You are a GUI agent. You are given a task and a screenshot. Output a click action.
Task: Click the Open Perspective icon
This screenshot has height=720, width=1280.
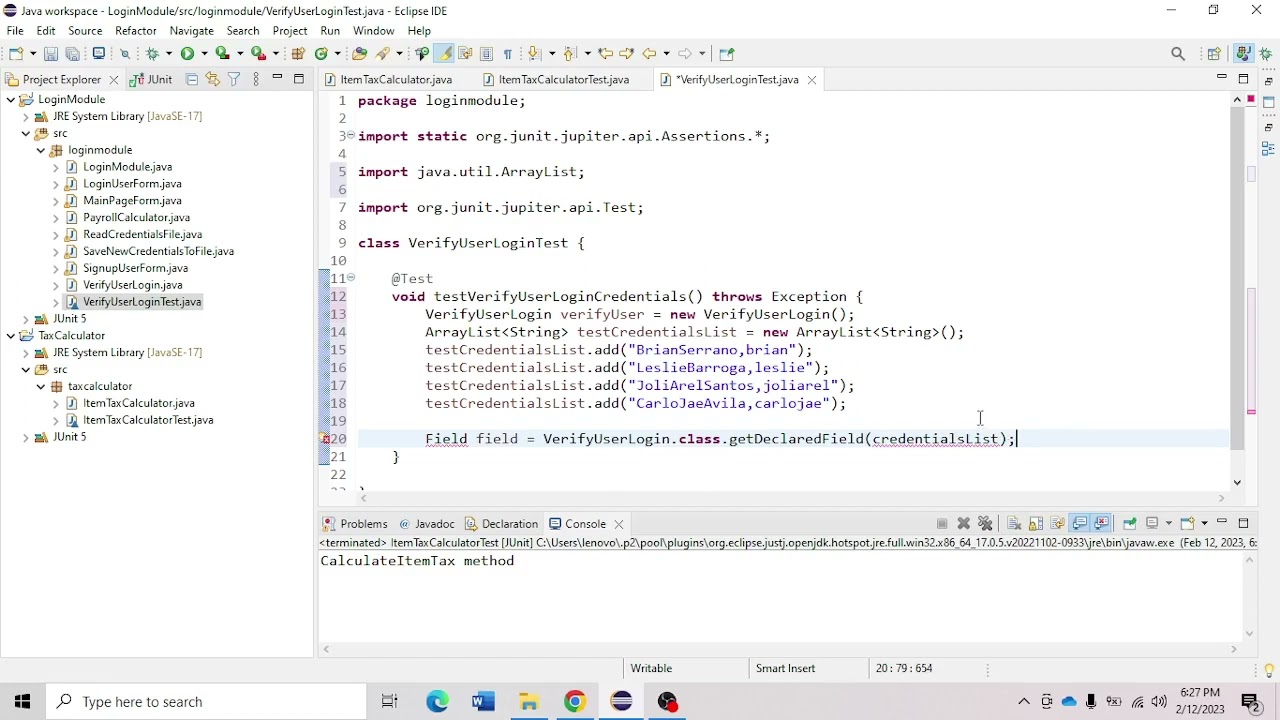[1214, 54]
